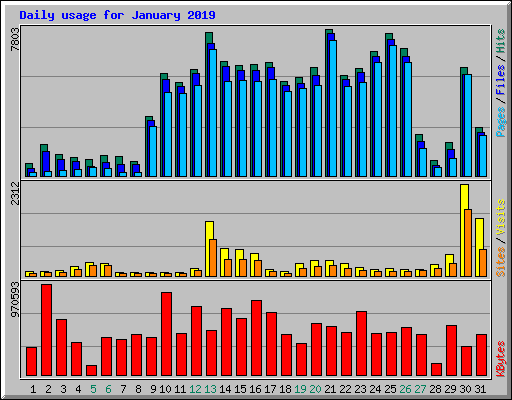Click the day 9 cyan pages bar
Image resolution: width=512 pixels, height=400 pixels.
pos(153,151)
